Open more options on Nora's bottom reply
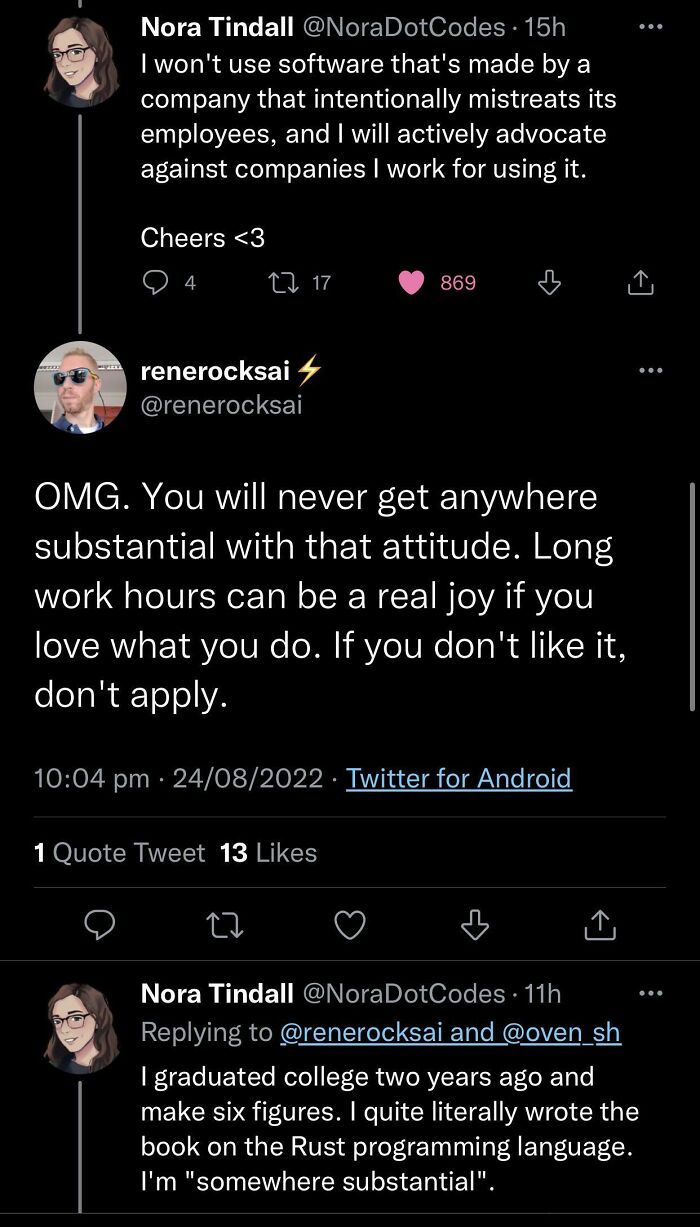Screen dimensions: 700x1227 (650, 993)
